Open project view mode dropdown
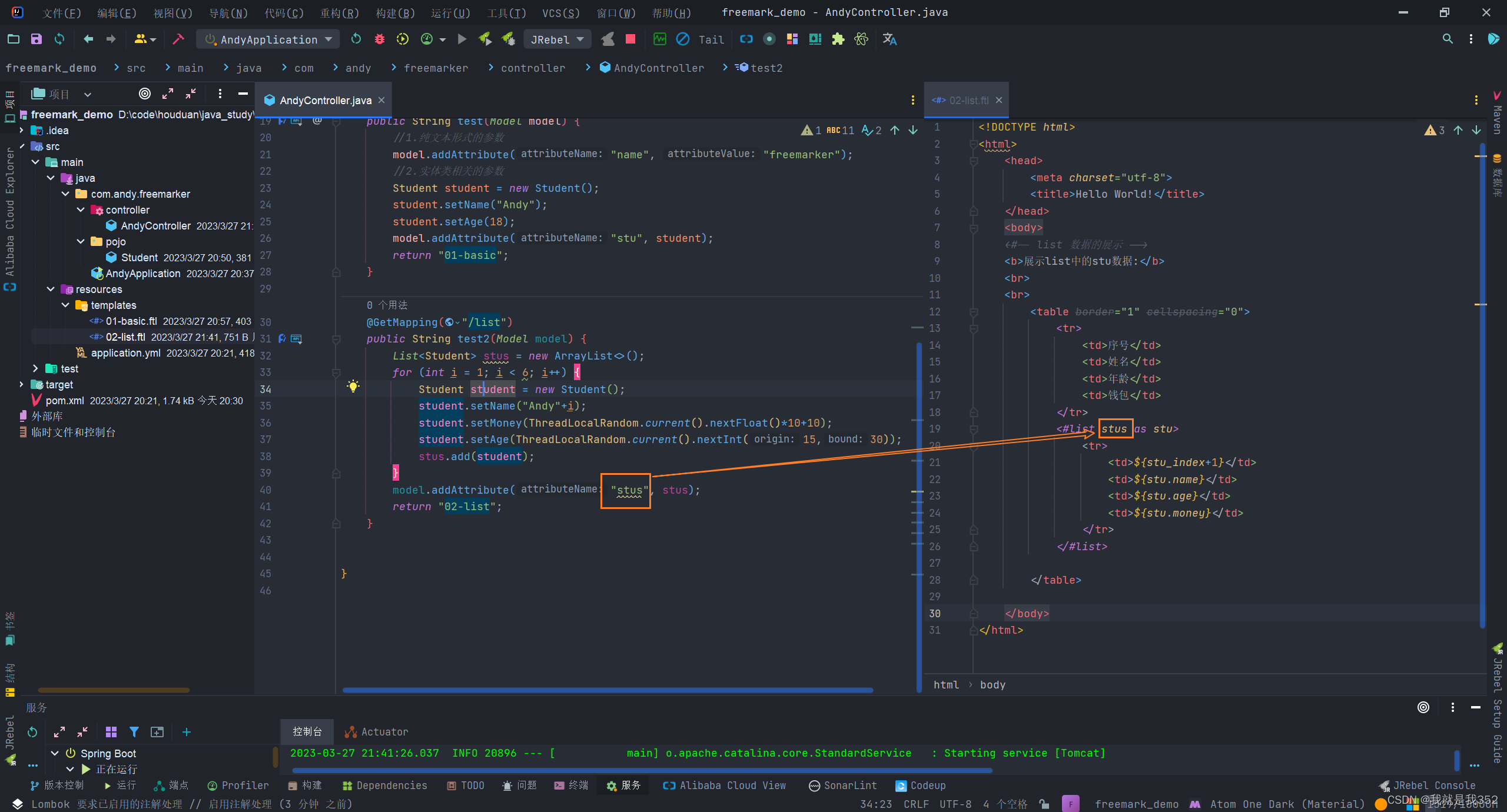This screenshot has height=812, width=1507. click(x=87, y=94)
